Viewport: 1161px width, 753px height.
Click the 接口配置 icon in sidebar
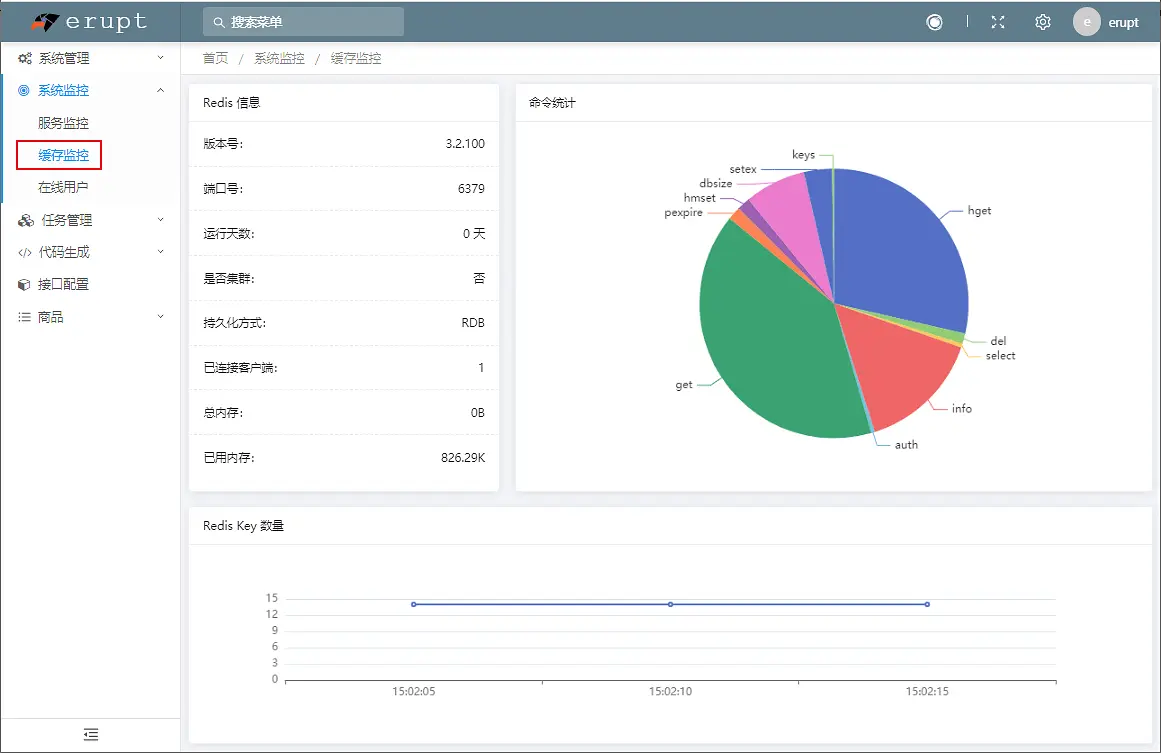pyautogui.click(x=24, y=284)
